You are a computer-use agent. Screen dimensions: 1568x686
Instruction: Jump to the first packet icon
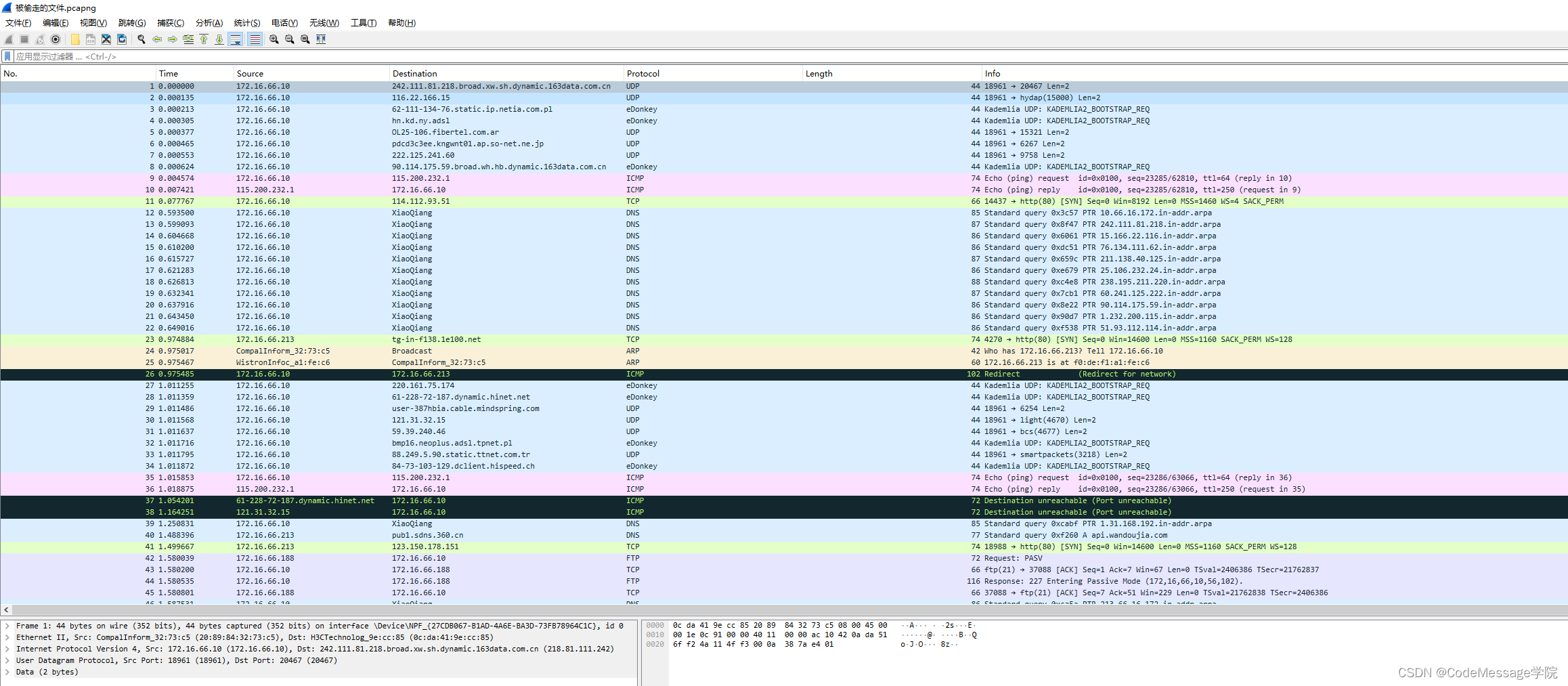click(x=204, y=39)
